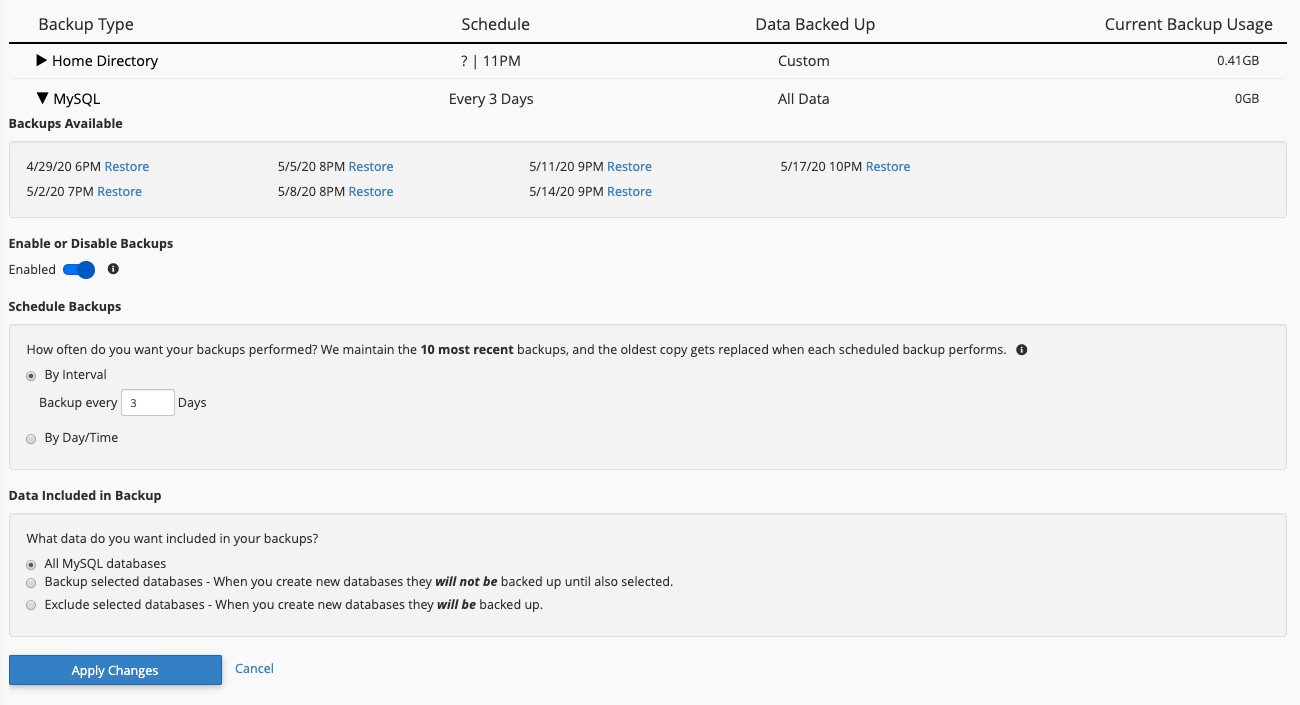Image resolution: width=1300 pixels, height=705 pixels.
Task: Click the Backup every days input field
Action: coord(147,403)
